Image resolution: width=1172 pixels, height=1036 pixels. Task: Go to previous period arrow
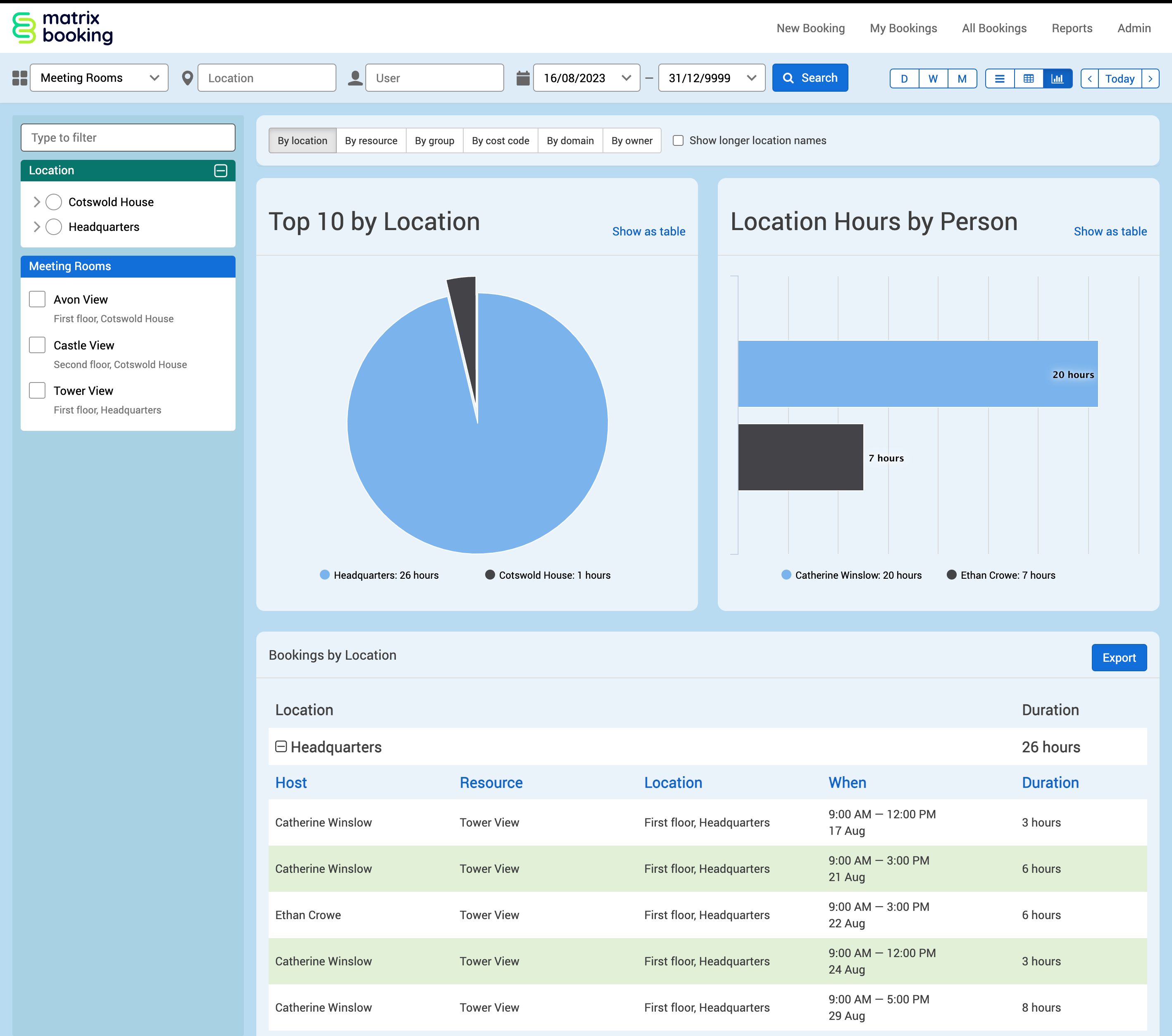(1089, 78)
